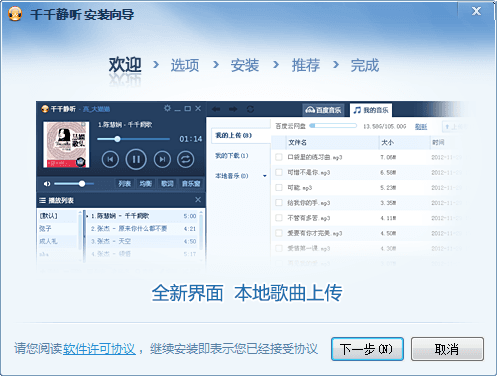Open the 软件许可协议 license link
This screenshot has height=376, width=497.
(x=99, y=349)
